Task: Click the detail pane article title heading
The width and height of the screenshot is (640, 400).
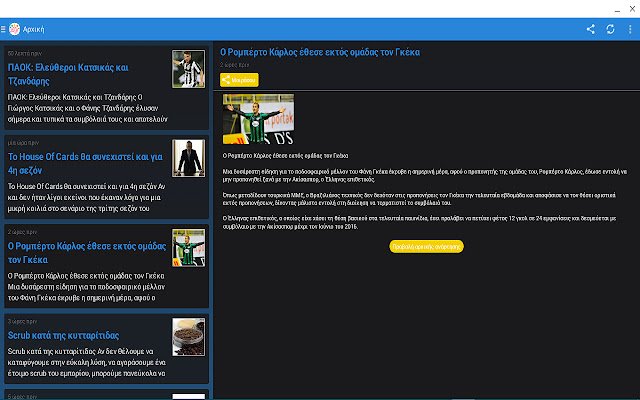Action: 320,52
